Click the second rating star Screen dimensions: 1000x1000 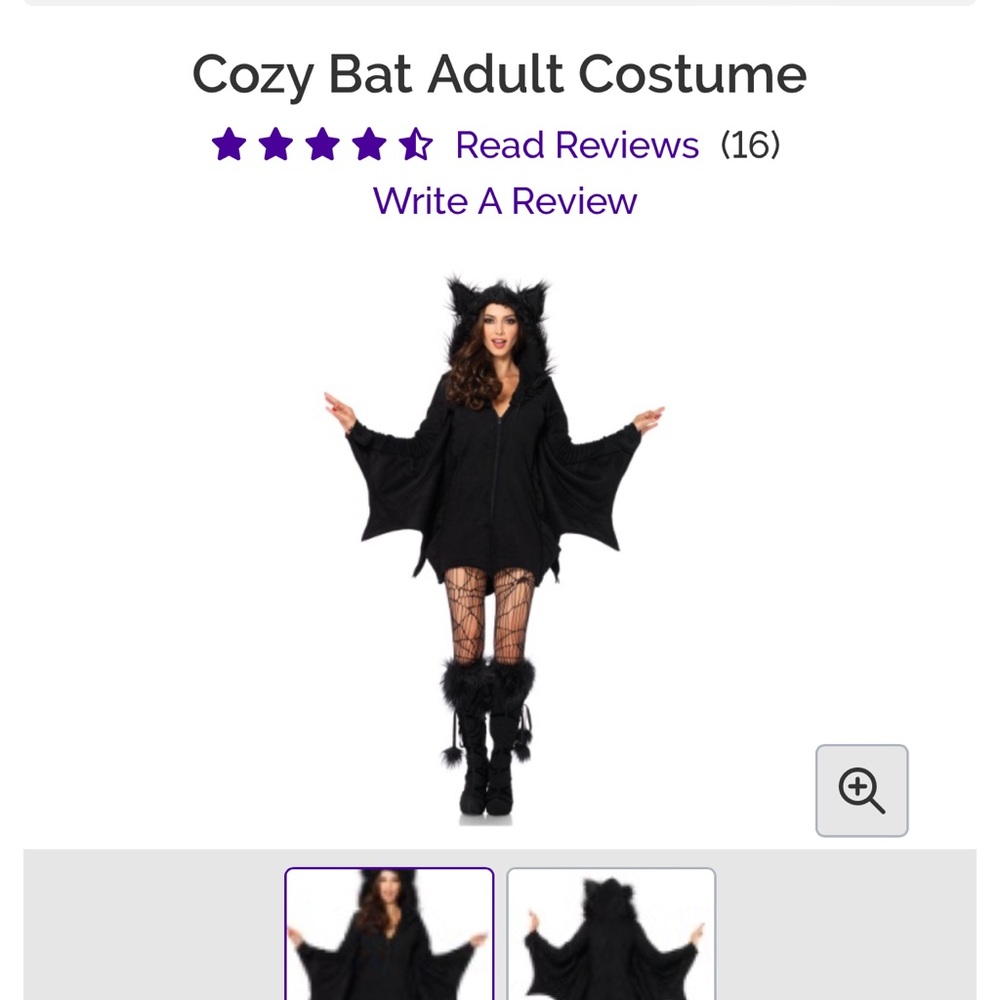(277, 145)
